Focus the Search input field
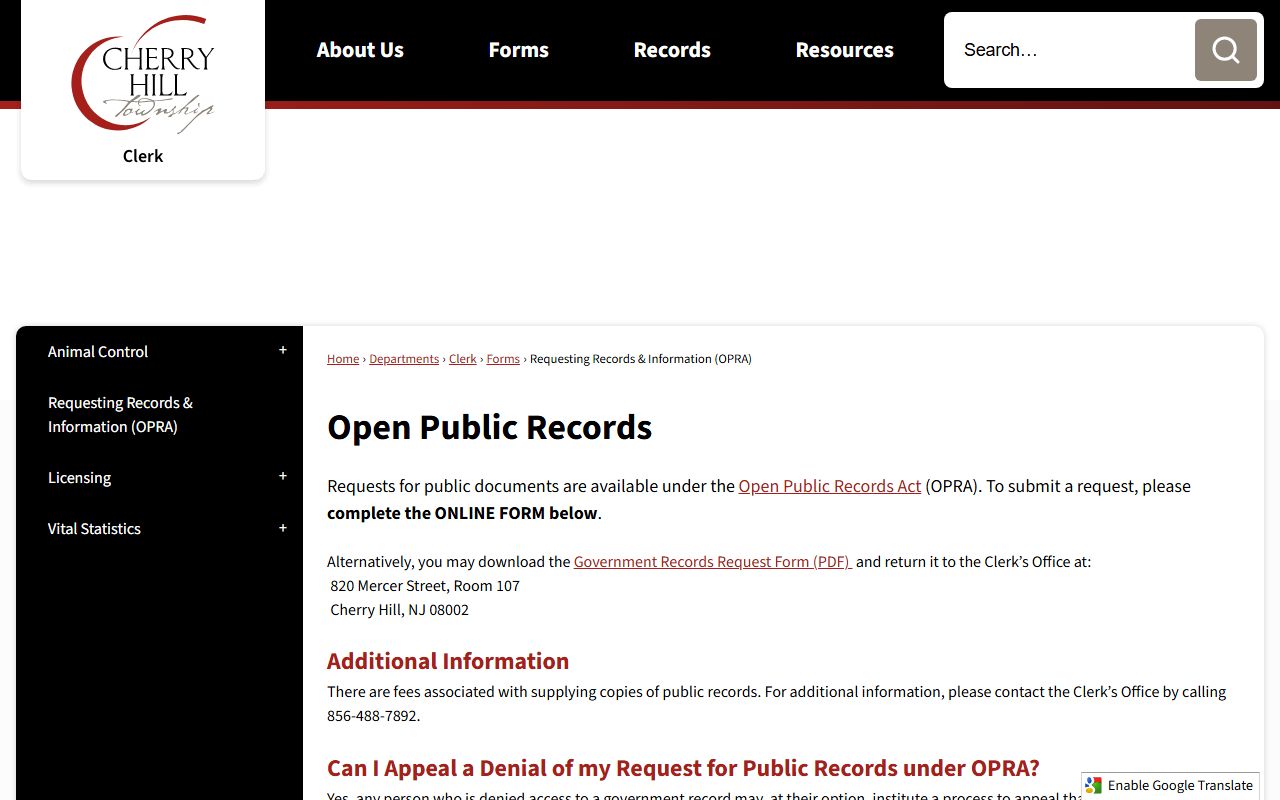The width and height of the screenshot is (1280, 800). point(1070,50)
